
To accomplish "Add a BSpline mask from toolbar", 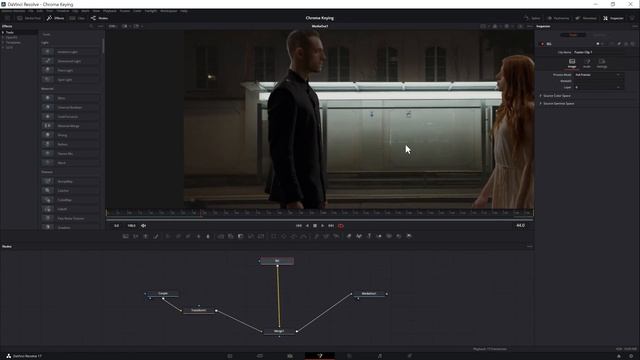I will (304, 236).
